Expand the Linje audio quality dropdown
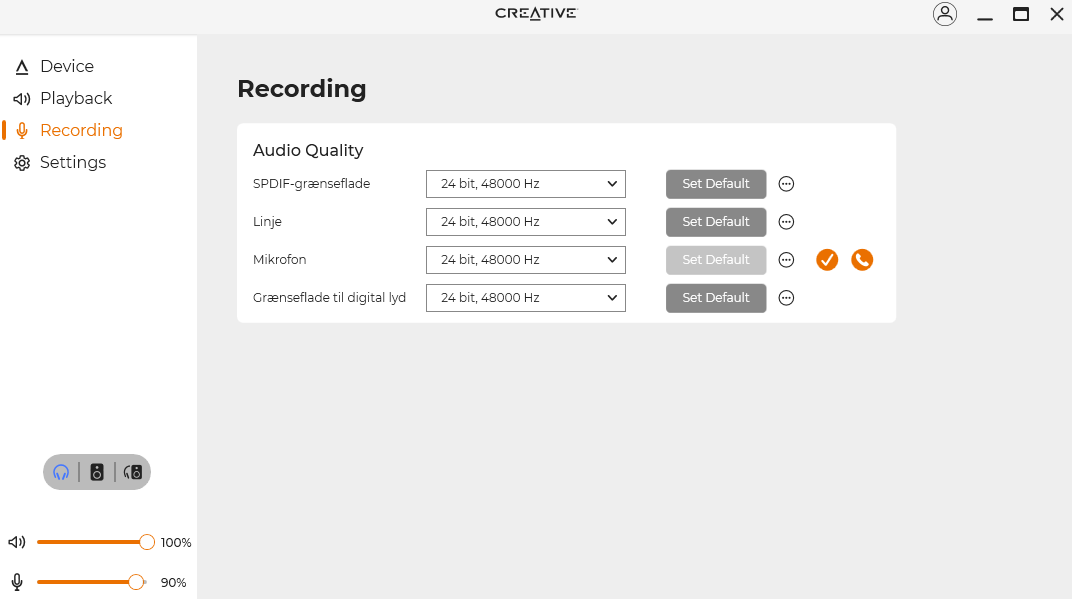 526,222
